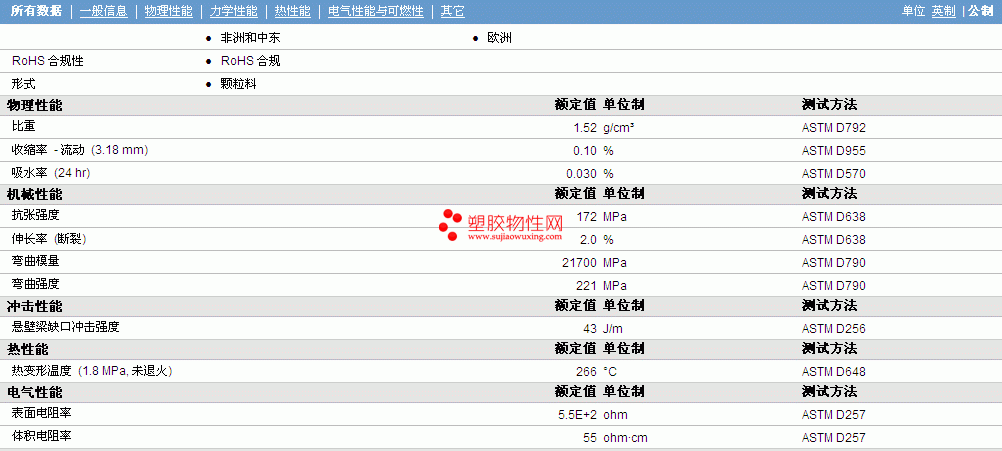Image resolution: width=1002 pixels, height=451 pixels.
Task: Click the g/cm³ unit text
Action: pyautogui.click(x=619, y=128)
